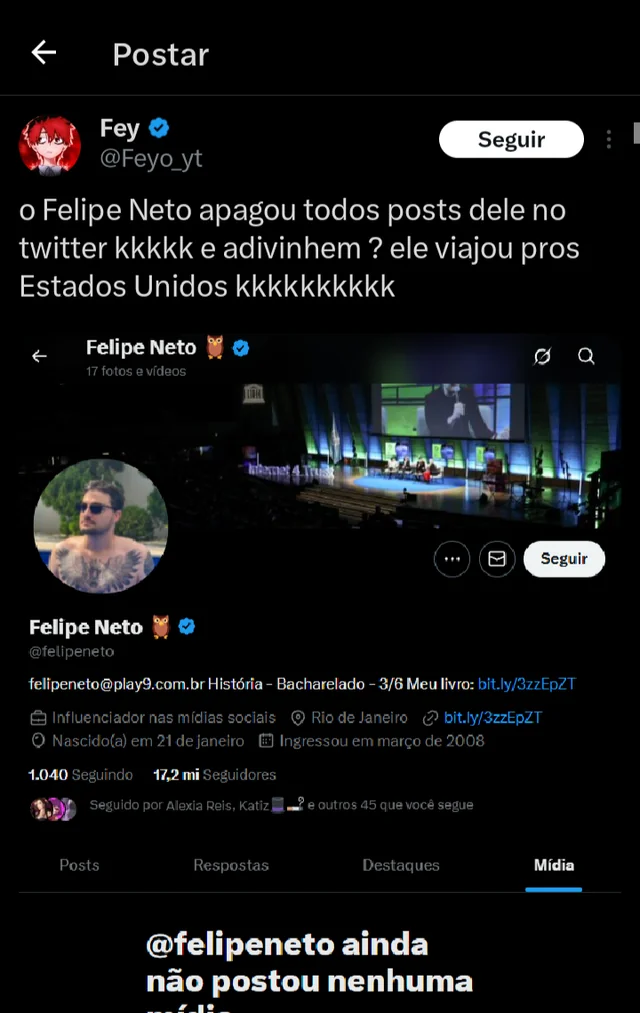Open the bit.ly/3zzEpZT link in bio text
Screen dimensions: 640x1013
point(526,684)
